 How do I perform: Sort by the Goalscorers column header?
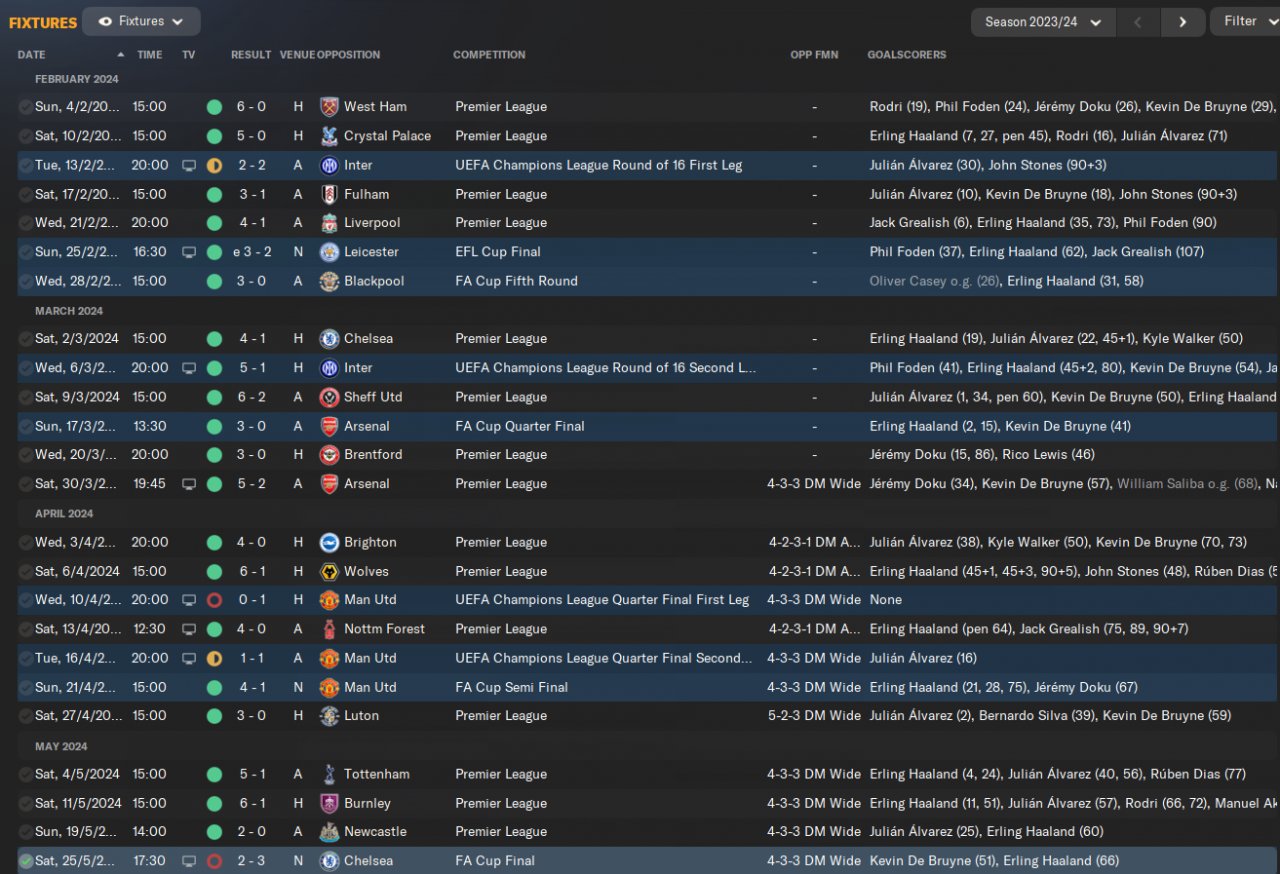click(907, 55)
